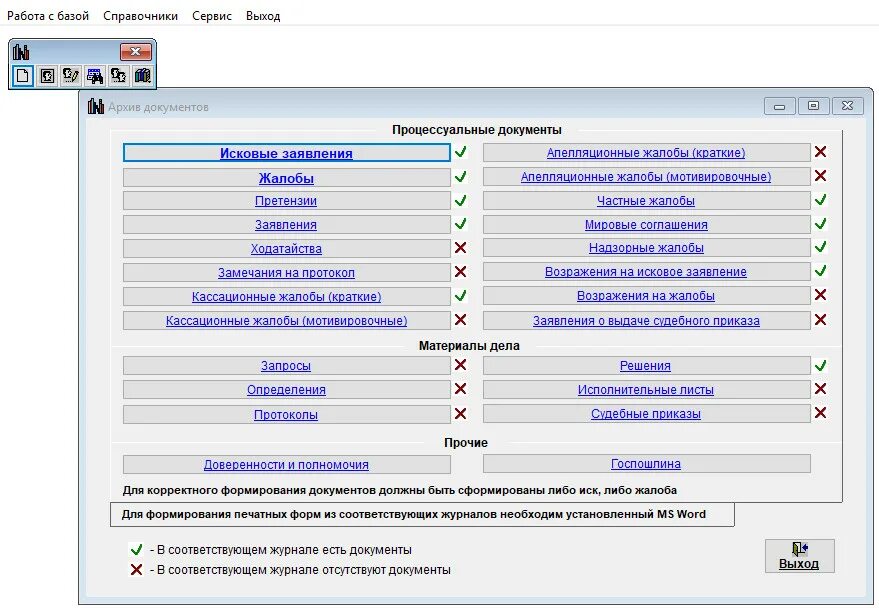Click the green check beside Кассационные жалобы (краткие)
Image resolution: width=879 pixels, height=608 pixels.
(461, 296)
